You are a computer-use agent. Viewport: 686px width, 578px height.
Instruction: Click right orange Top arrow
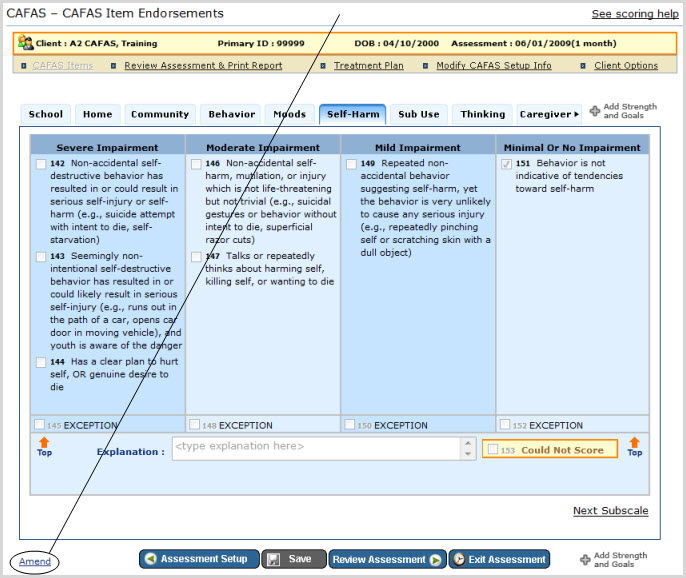click(x=634, y=442)
